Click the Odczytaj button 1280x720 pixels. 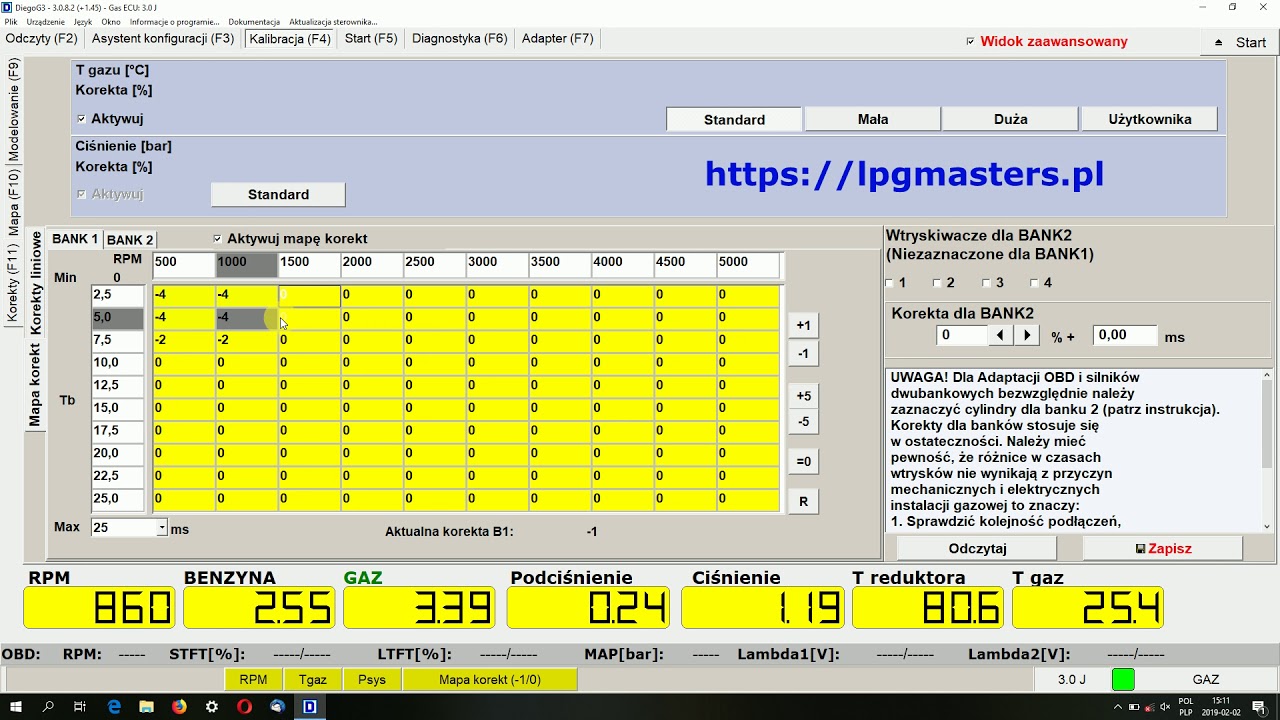[977, 548]
